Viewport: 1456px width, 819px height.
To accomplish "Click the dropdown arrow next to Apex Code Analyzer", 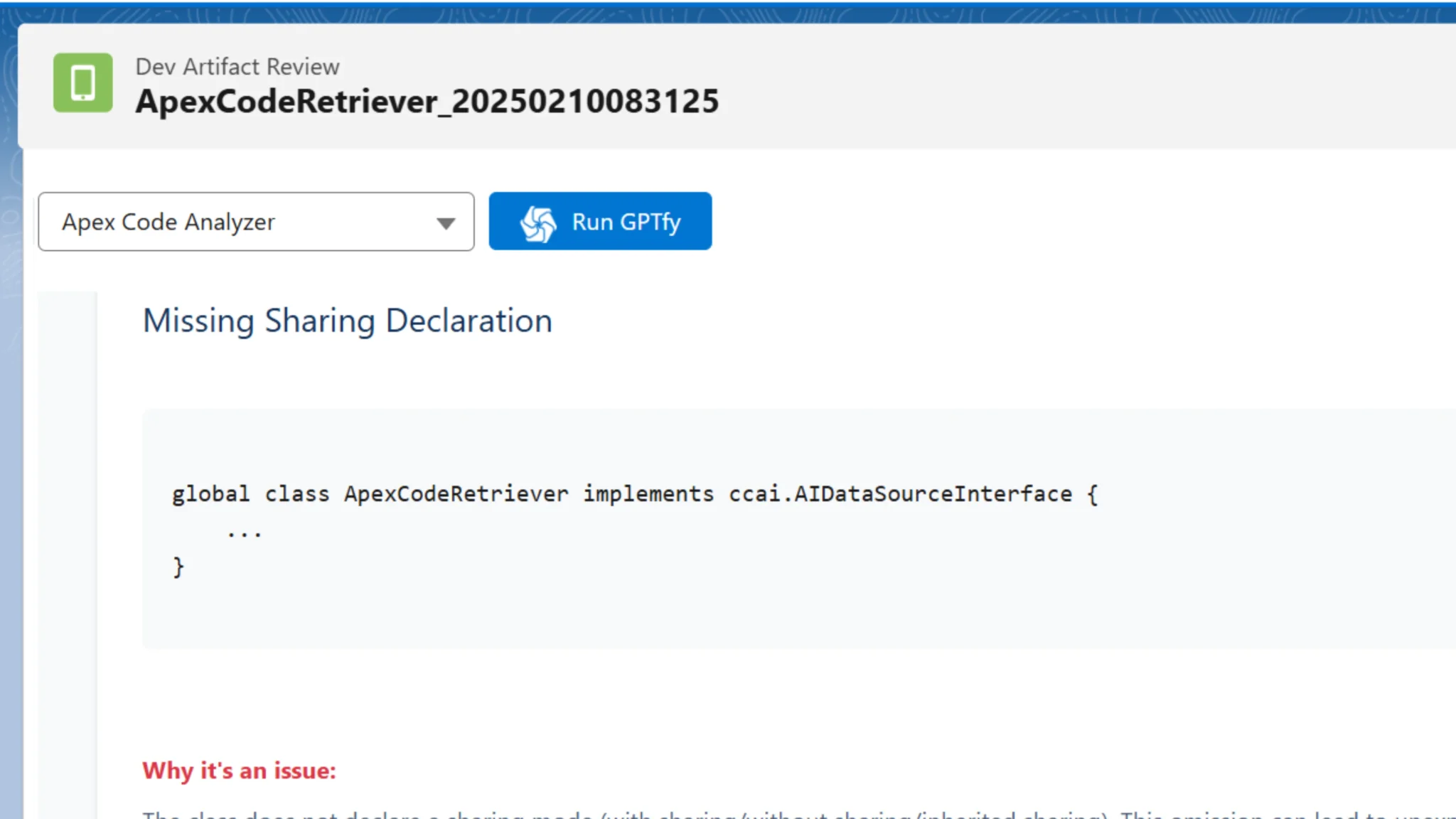I will click(446, 223).
